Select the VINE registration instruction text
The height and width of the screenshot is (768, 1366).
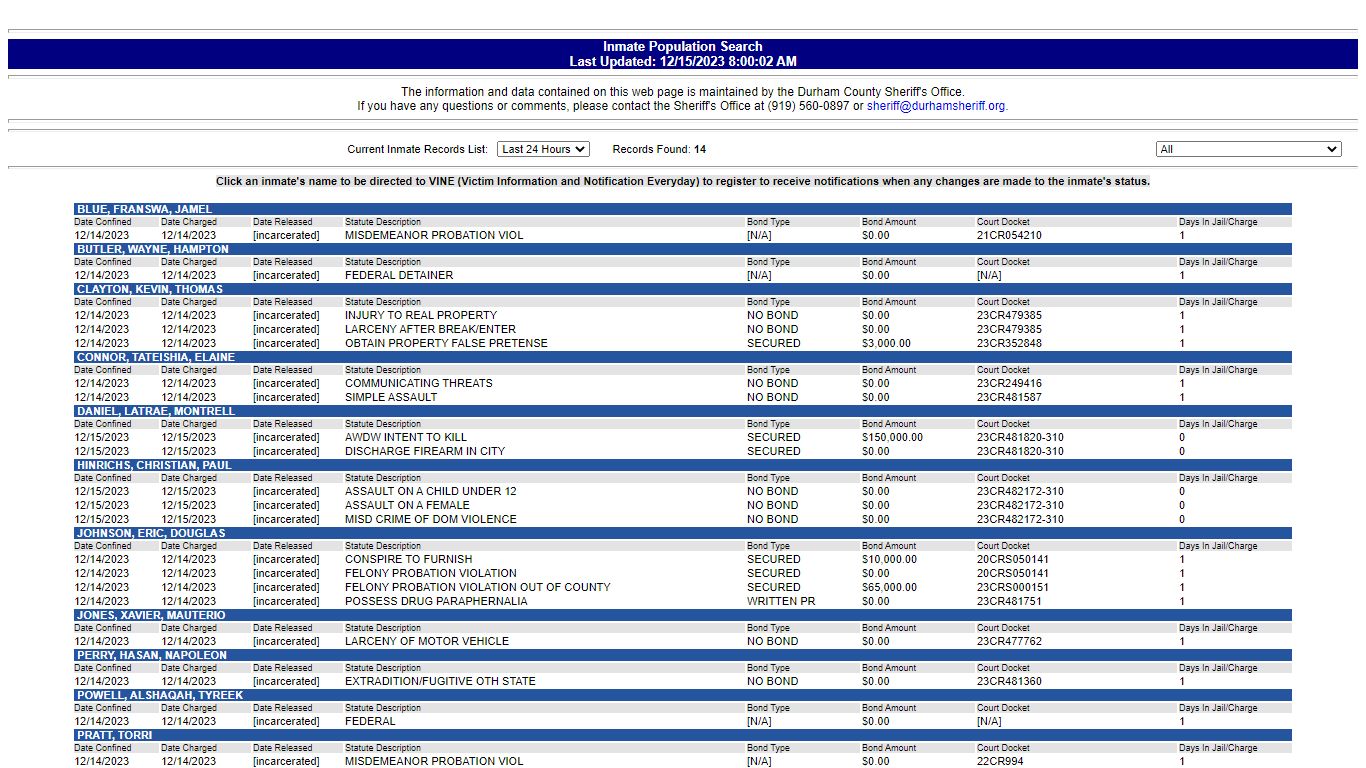coord(683,181)
